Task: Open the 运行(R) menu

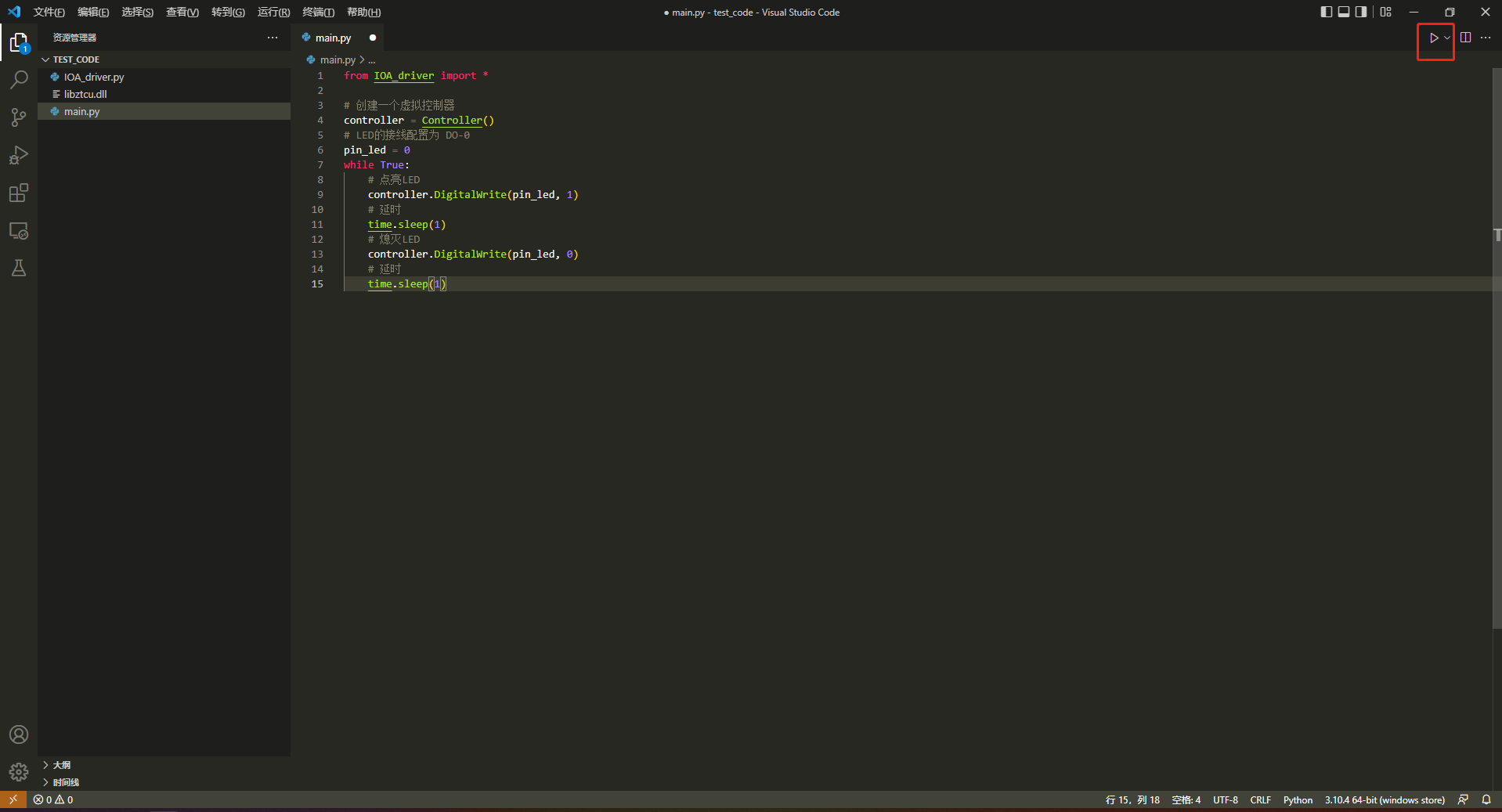Action: (273, 12)
